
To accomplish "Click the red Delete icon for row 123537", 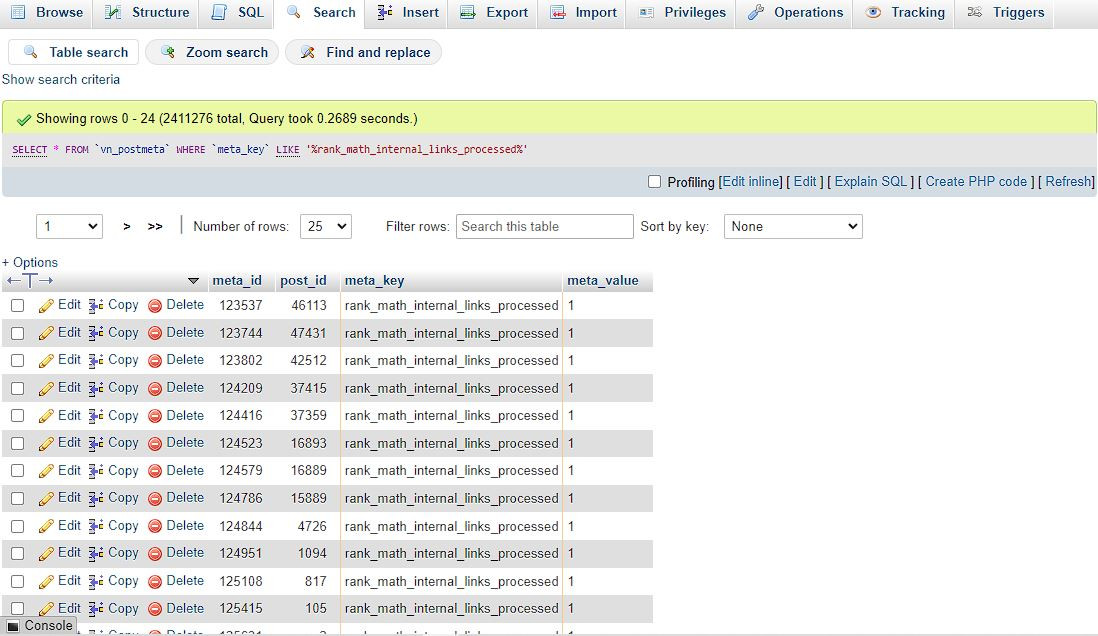I will point(155,305).
